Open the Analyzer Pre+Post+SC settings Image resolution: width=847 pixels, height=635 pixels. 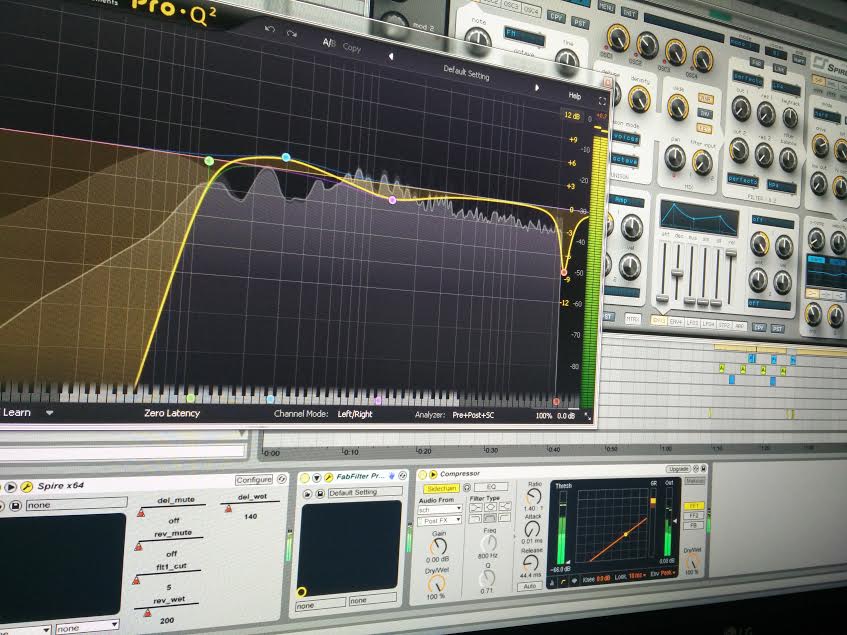(x=473, y=415)
